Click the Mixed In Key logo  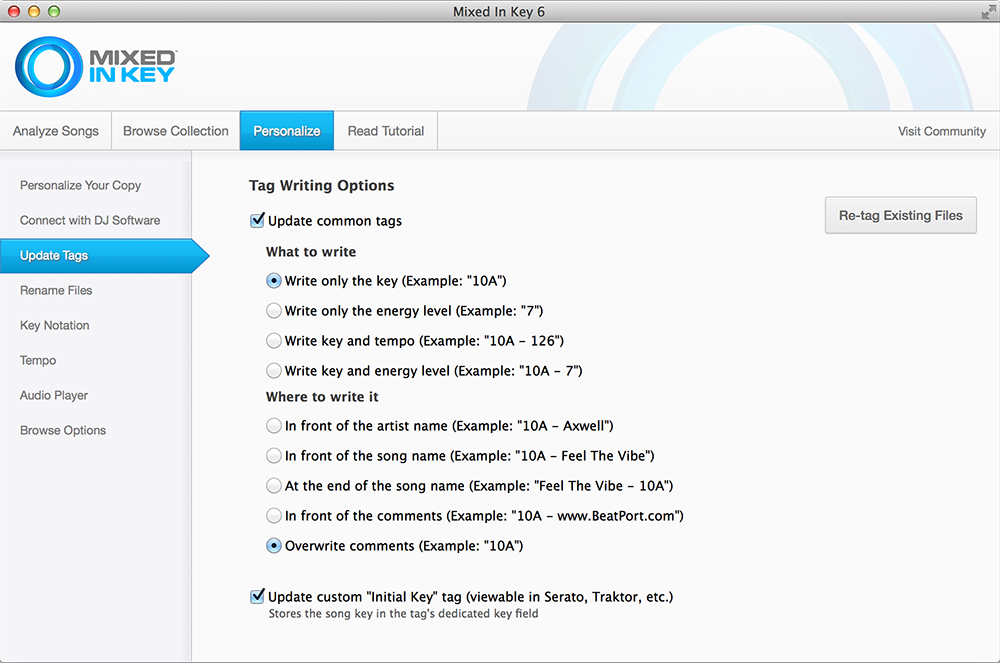[96, 68]
